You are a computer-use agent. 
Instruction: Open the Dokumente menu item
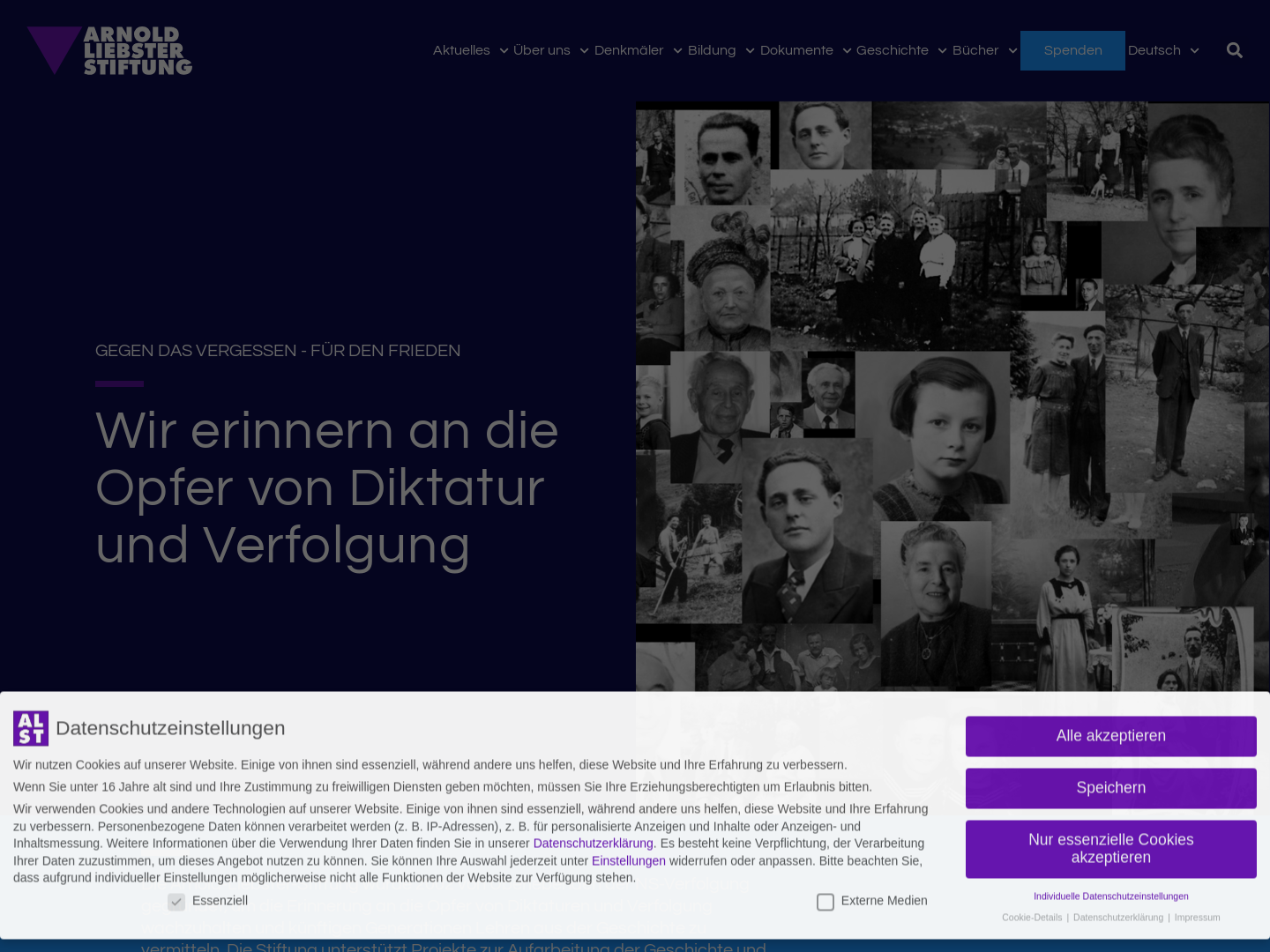tap(796, 50)
